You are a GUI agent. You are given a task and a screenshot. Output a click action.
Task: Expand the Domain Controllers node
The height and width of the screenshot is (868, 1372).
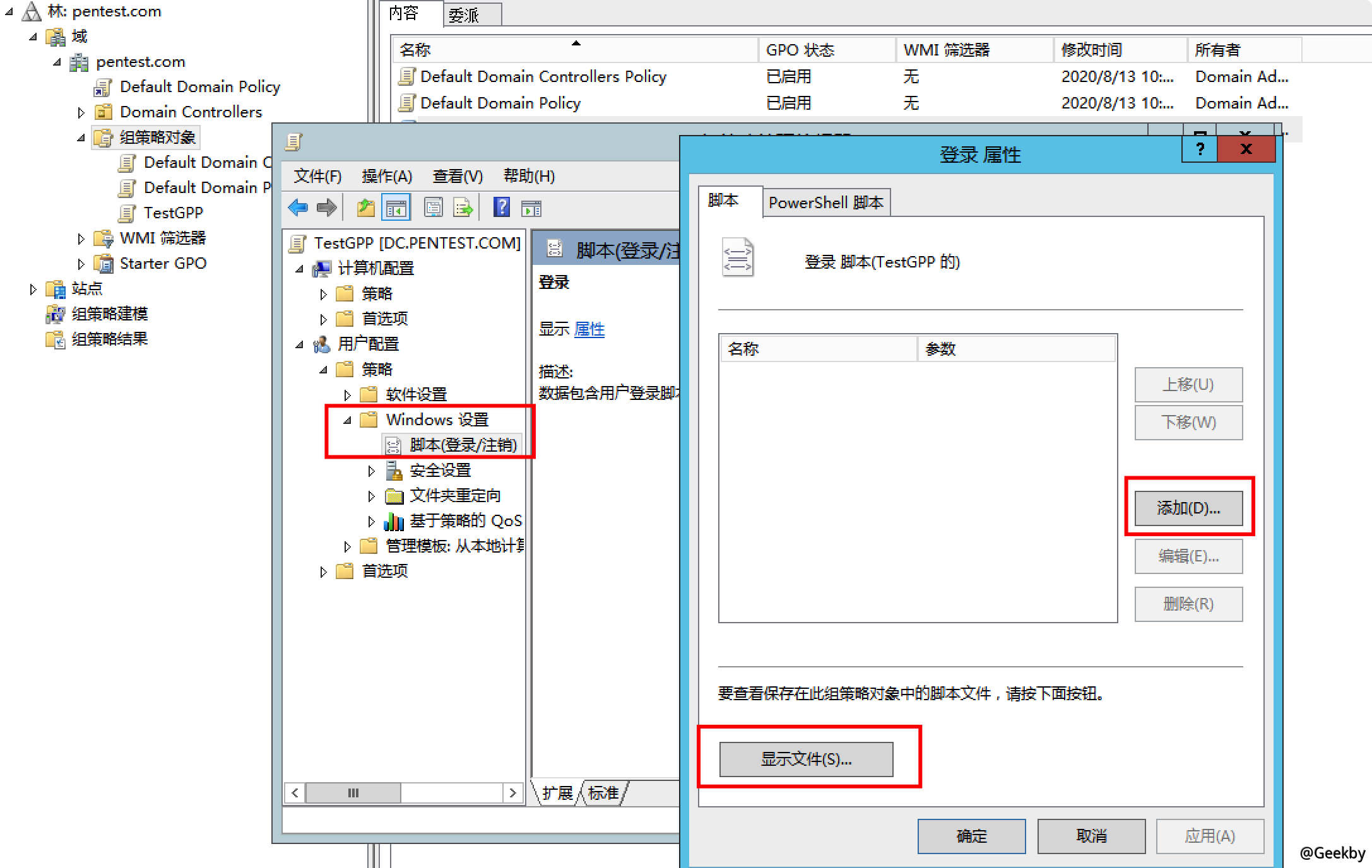click(81, 113)
